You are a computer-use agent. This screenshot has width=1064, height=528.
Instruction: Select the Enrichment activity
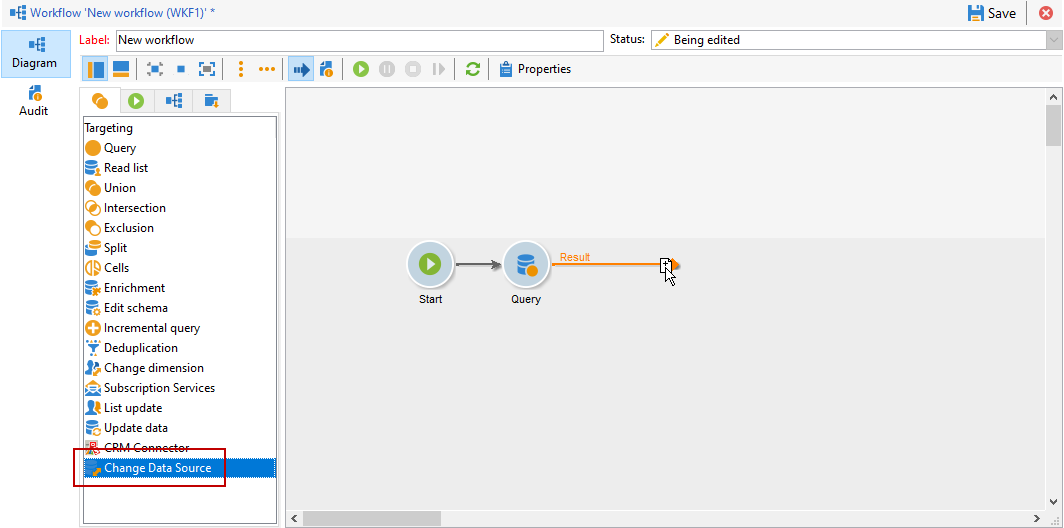(x=180, y=288)
